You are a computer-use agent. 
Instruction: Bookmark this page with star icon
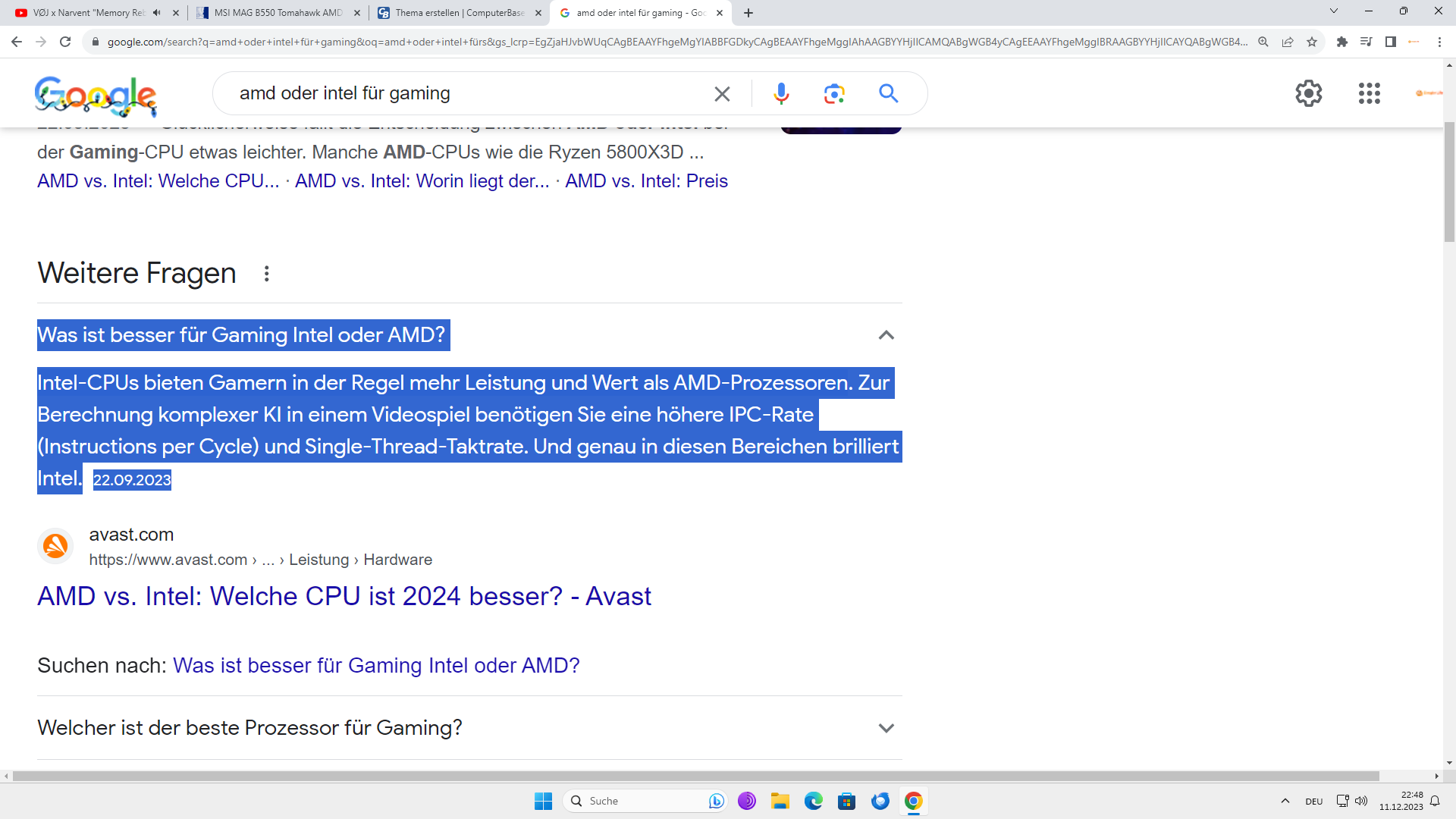click(1312, 42)
